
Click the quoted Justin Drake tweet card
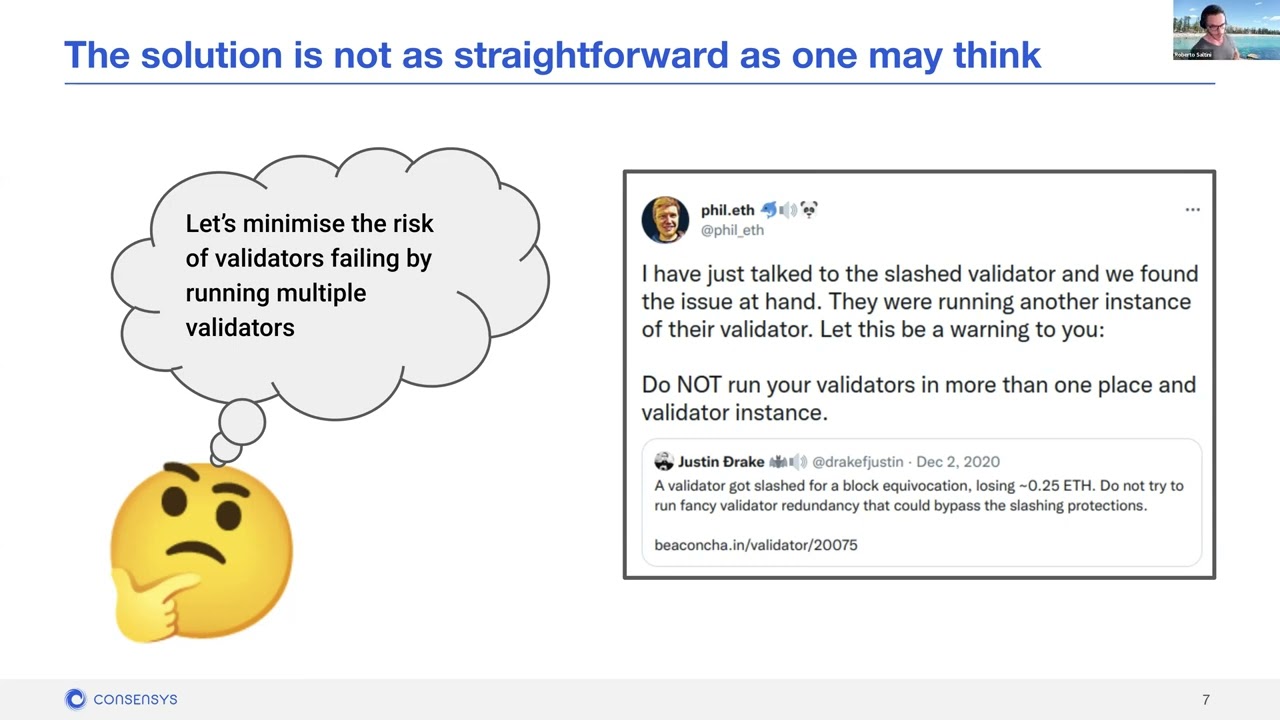click(x=921, y=503)
